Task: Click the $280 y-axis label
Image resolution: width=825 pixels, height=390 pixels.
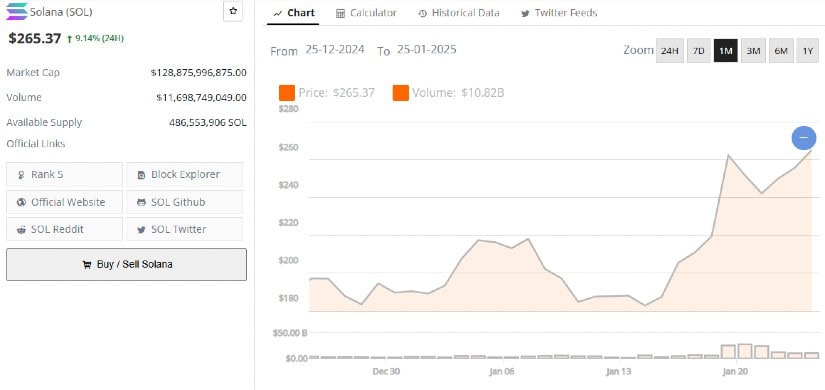Action: click(288, 109)
